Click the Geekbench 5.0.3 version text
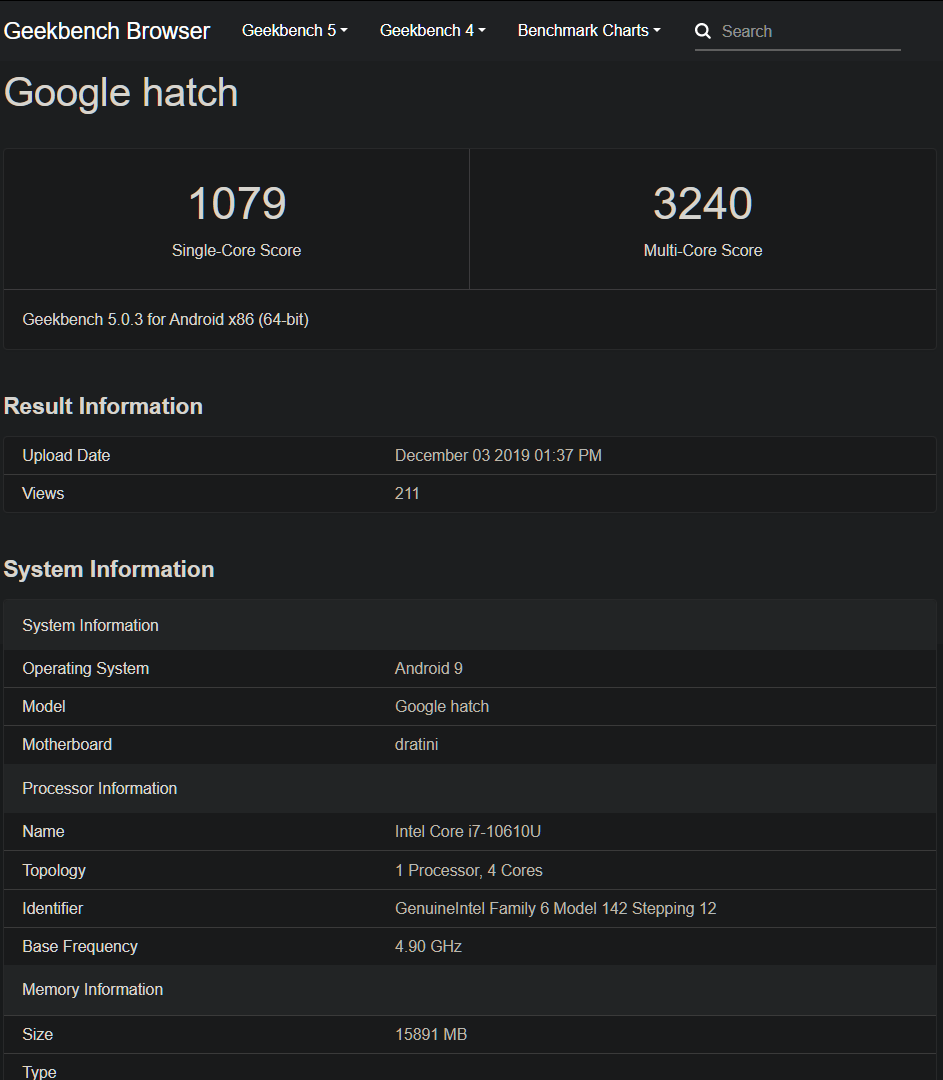Viewport: 943px width, 1080px height. 165,320
